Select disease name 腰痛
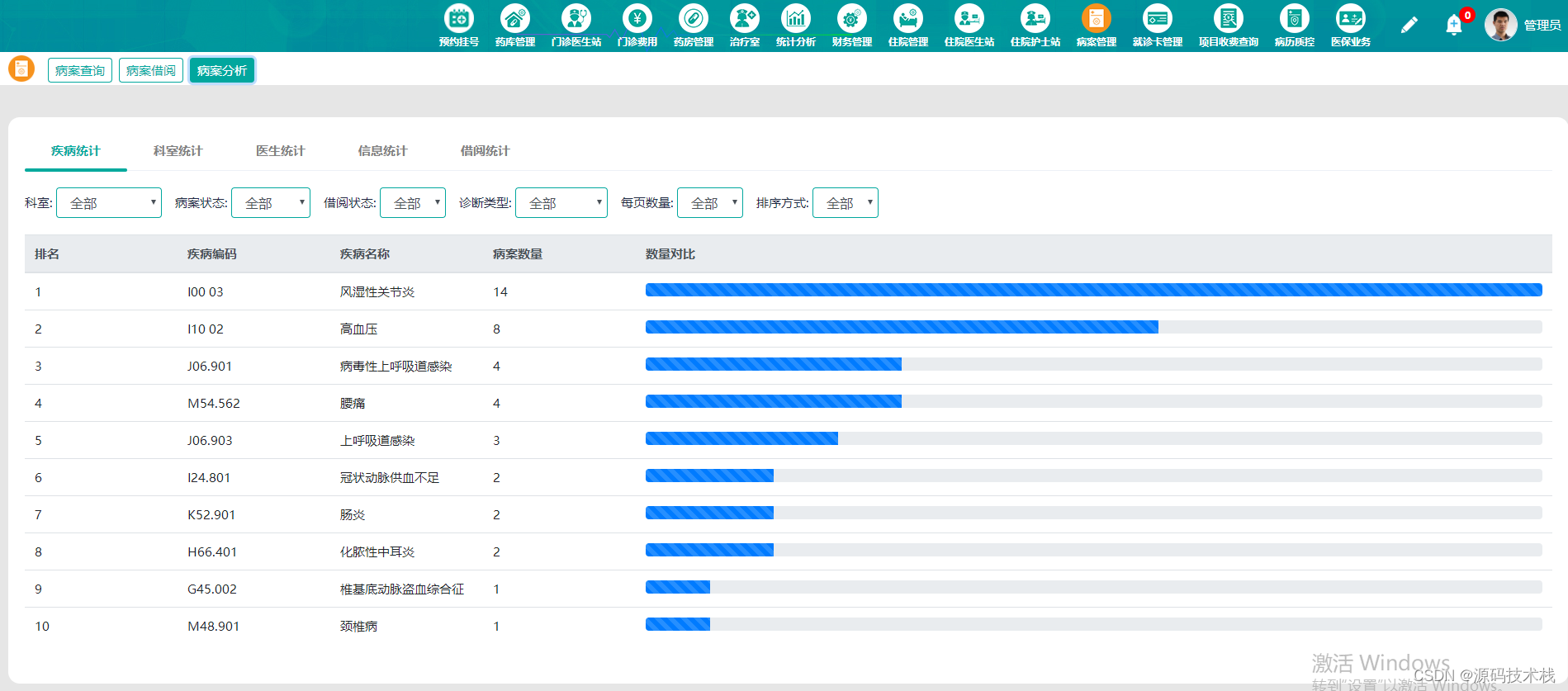Screen dimensions: 1568x691 point(353,404)
